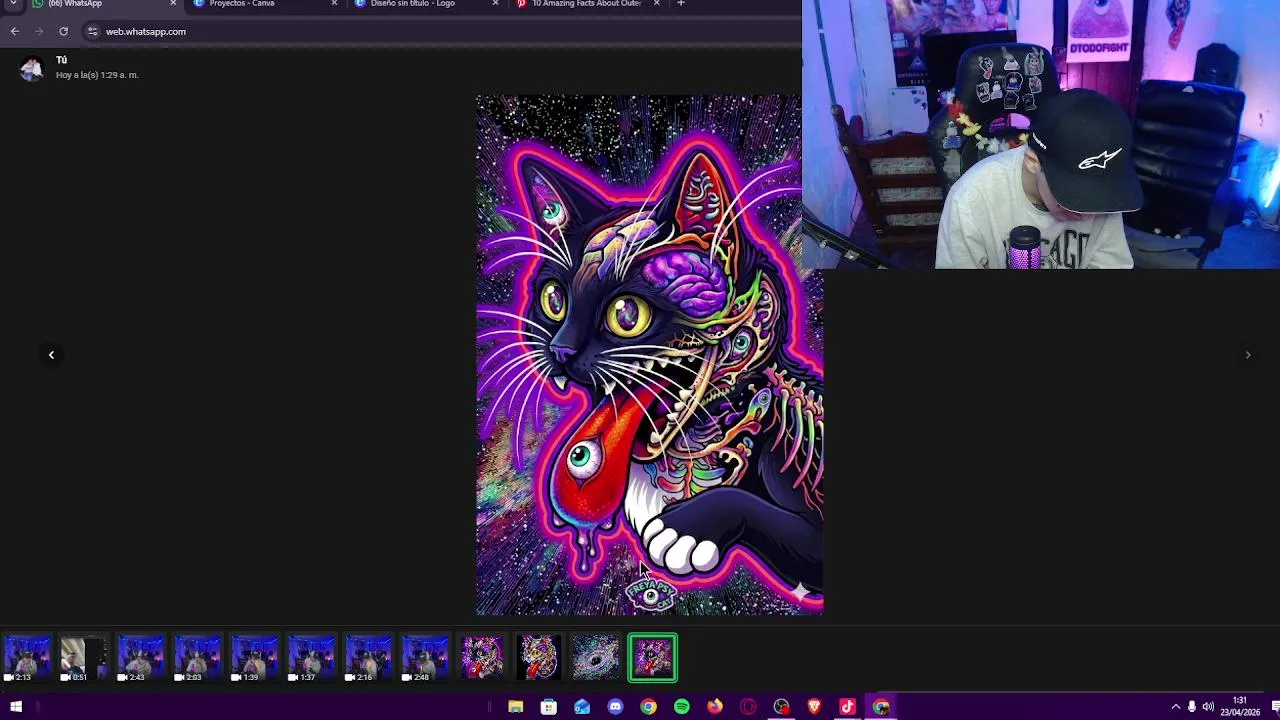Open the 1:37 video thumbnail
Image resolution: width=1280 pixels, height=720 pixels.
pos(311,659)
